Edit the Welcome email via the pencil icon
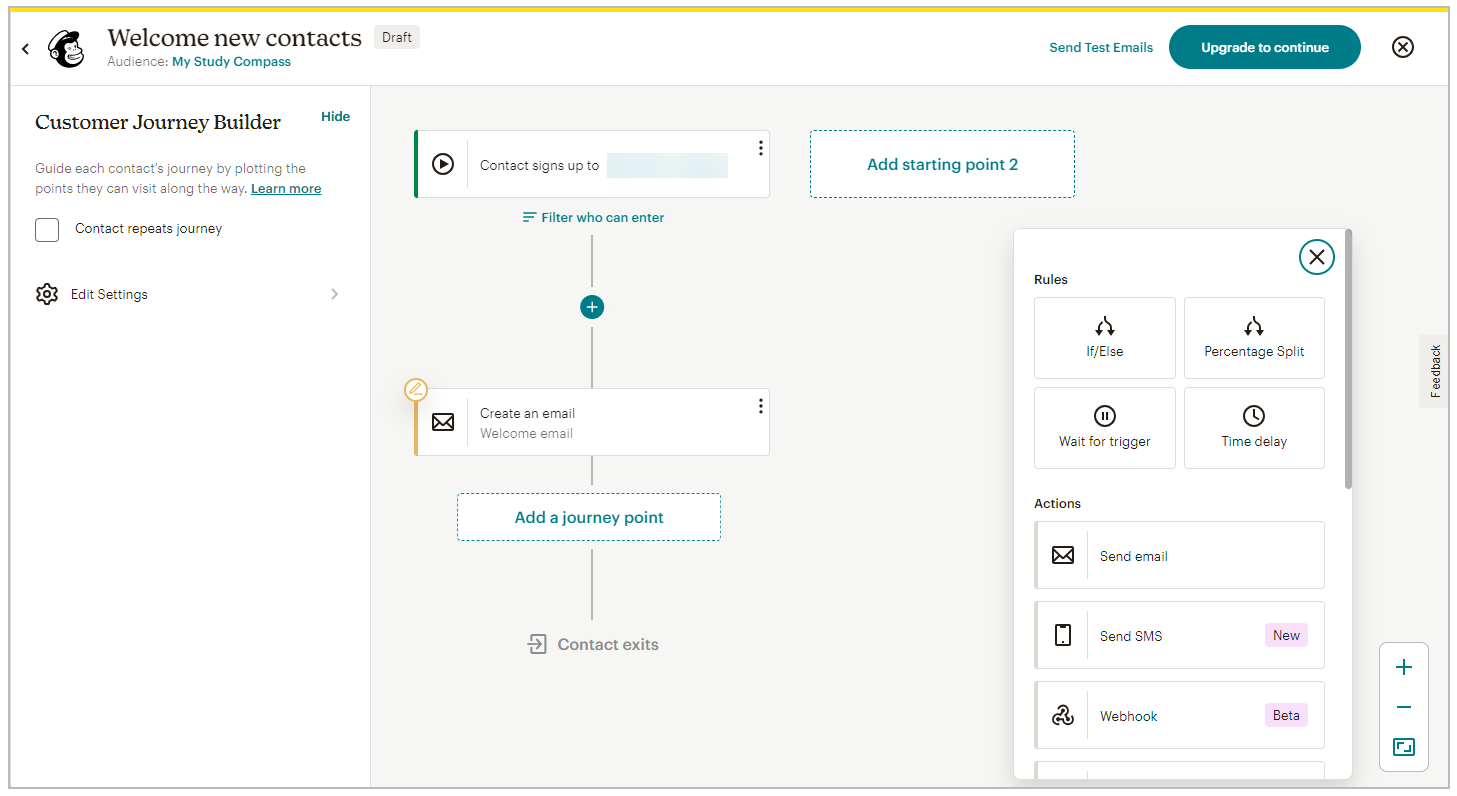Viewport: 1457px width, 796px height. 416,389
